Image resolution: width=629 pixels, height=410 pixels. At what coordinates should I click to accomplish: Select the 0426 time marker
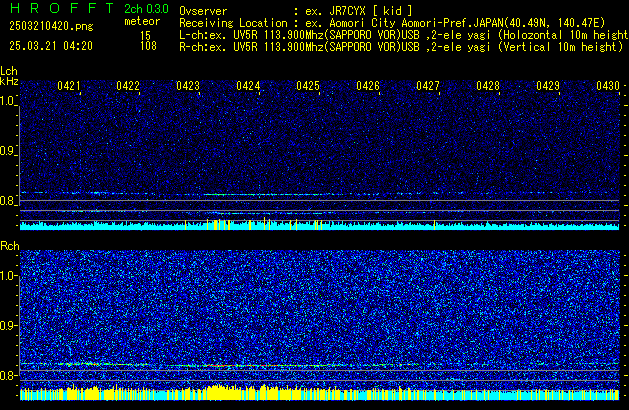point(368,86)
